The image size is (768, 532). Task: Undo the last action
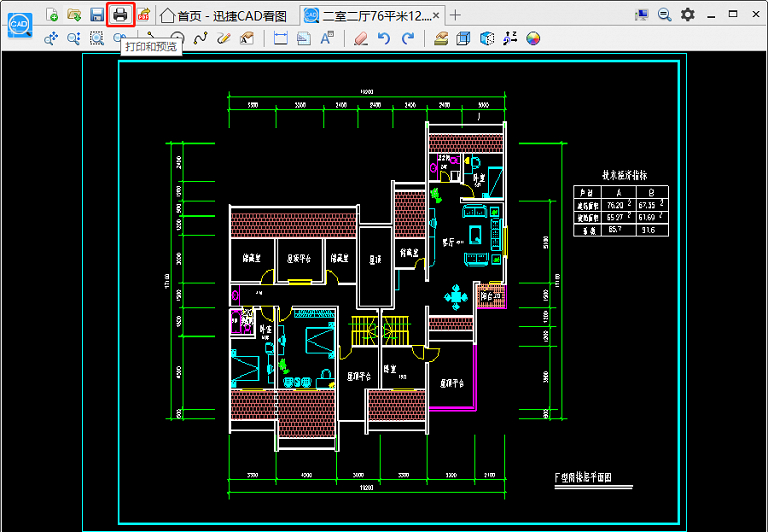pyautogui.click(x=384, y=38)
